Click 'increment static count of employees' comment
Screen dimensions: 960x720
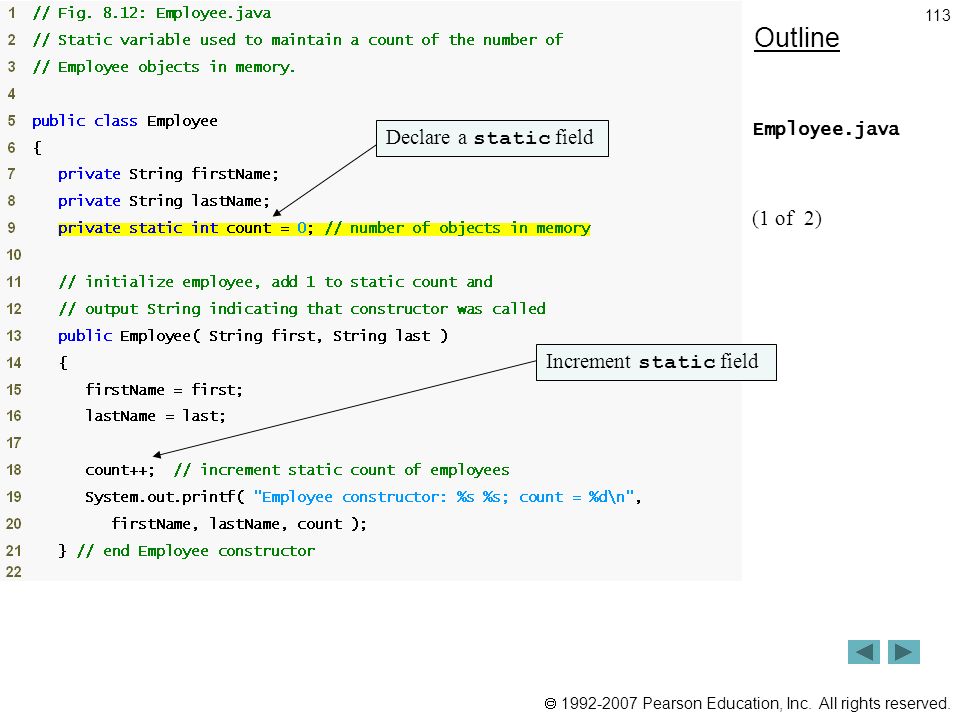pyautogui.click(x=342, y=470)
